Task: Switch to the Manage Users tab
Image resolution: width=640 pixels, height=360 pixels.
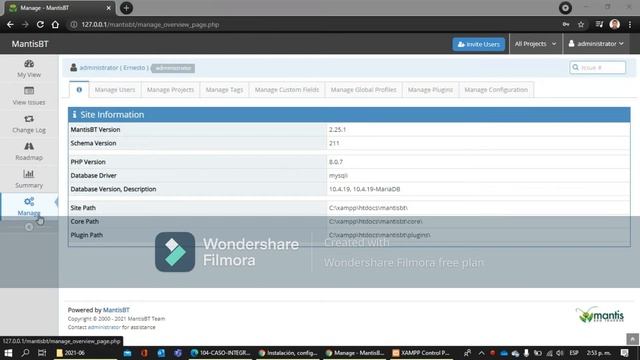Action: (115, 89)
